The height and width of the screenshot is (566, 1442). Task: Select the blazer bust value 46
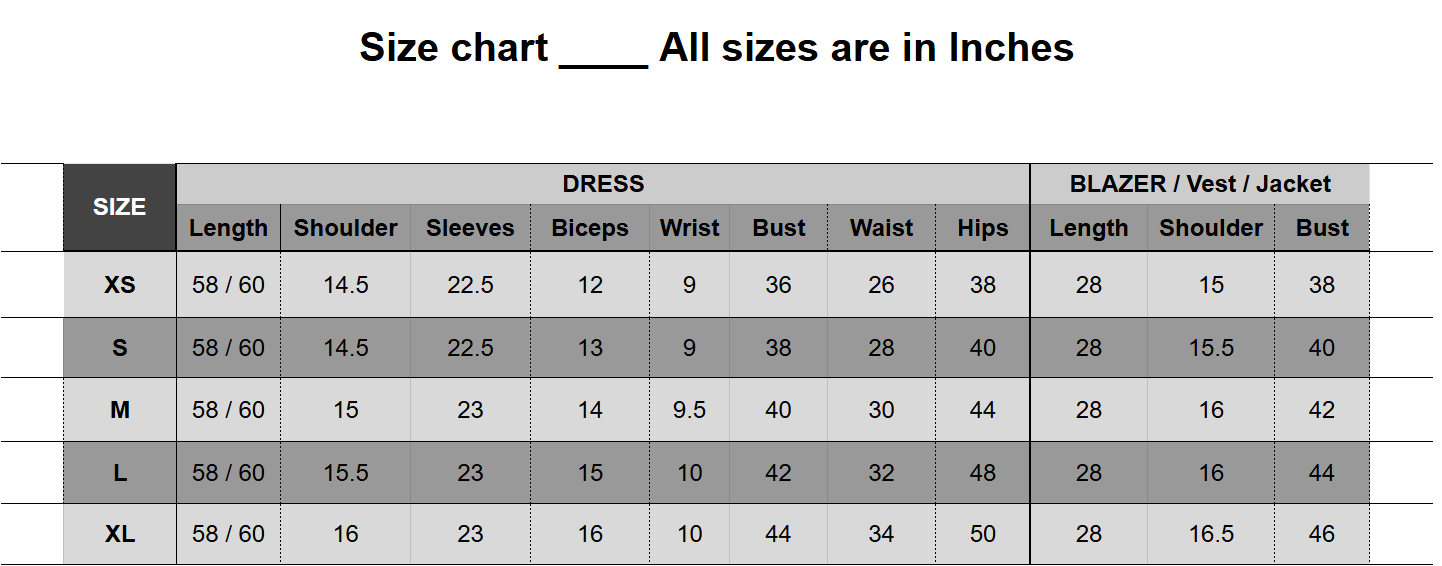pos(1321,535)
